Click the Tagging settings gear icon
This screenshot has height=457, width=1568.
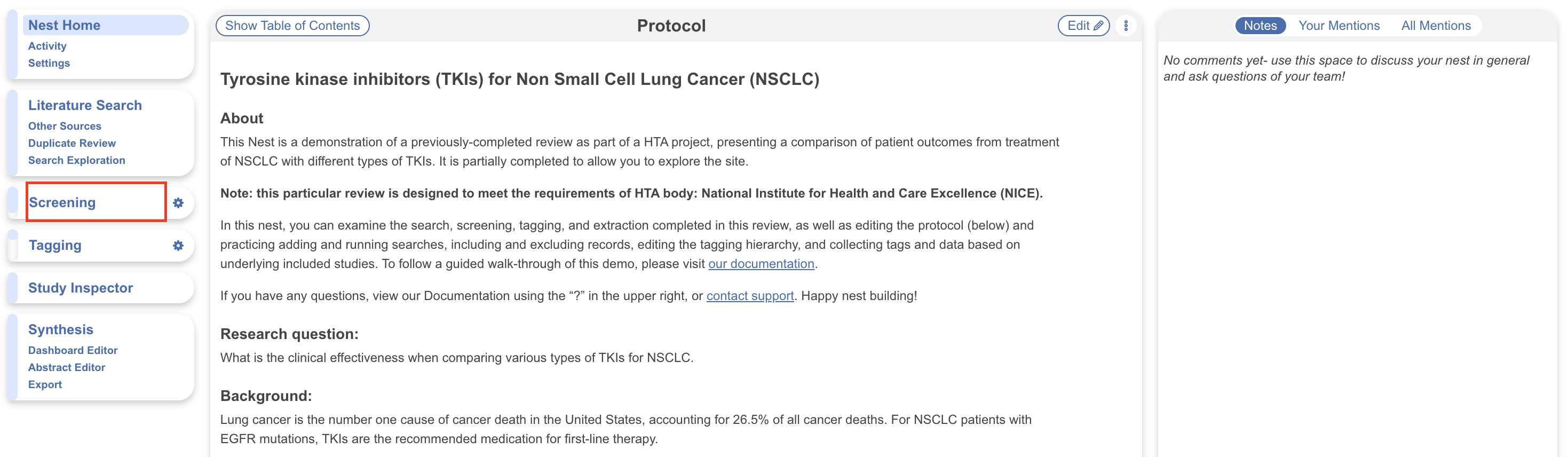[178, 245]
